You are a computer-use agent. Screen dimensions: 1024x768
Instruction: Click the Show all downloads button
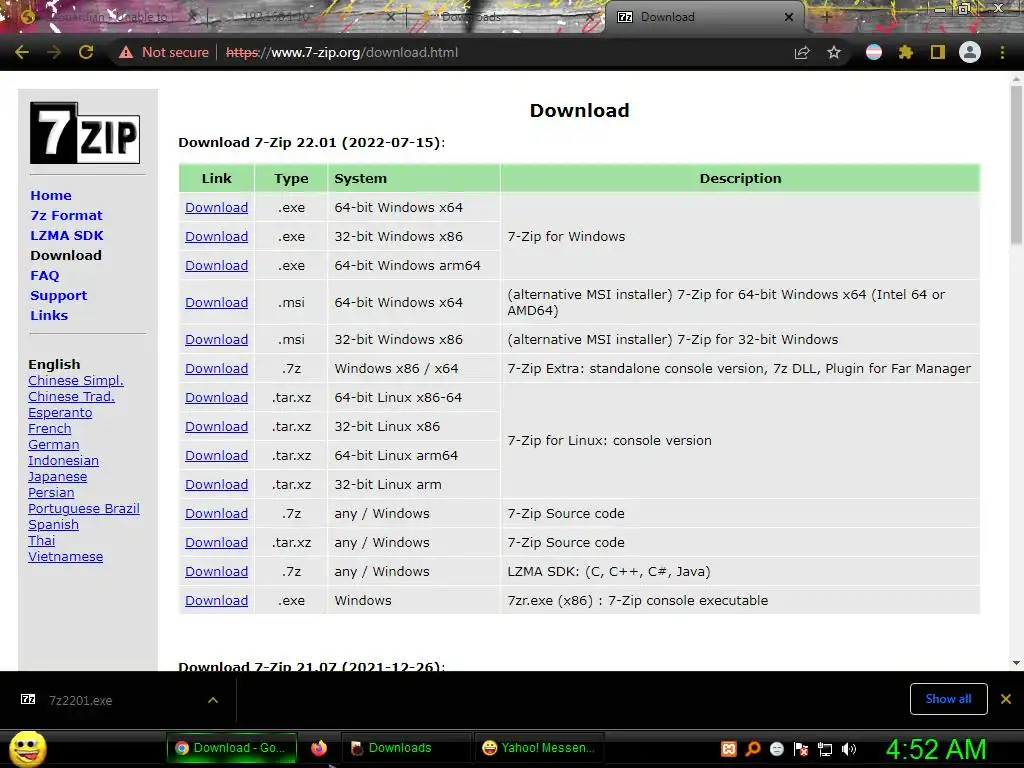point(948,699)
